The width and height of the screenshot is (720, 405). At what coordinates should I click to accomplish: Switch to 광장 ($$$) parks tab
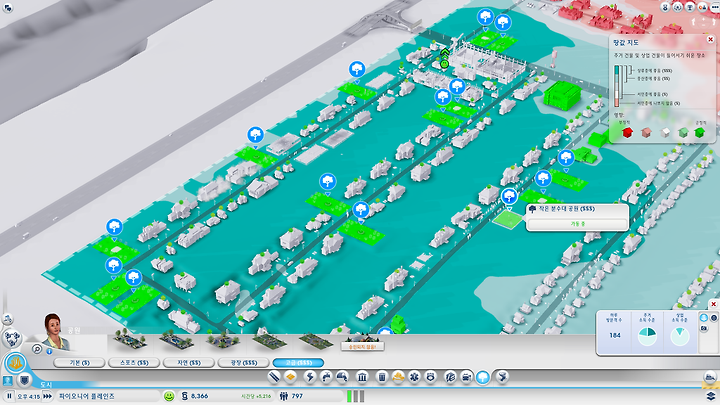(x=243, y=363)
